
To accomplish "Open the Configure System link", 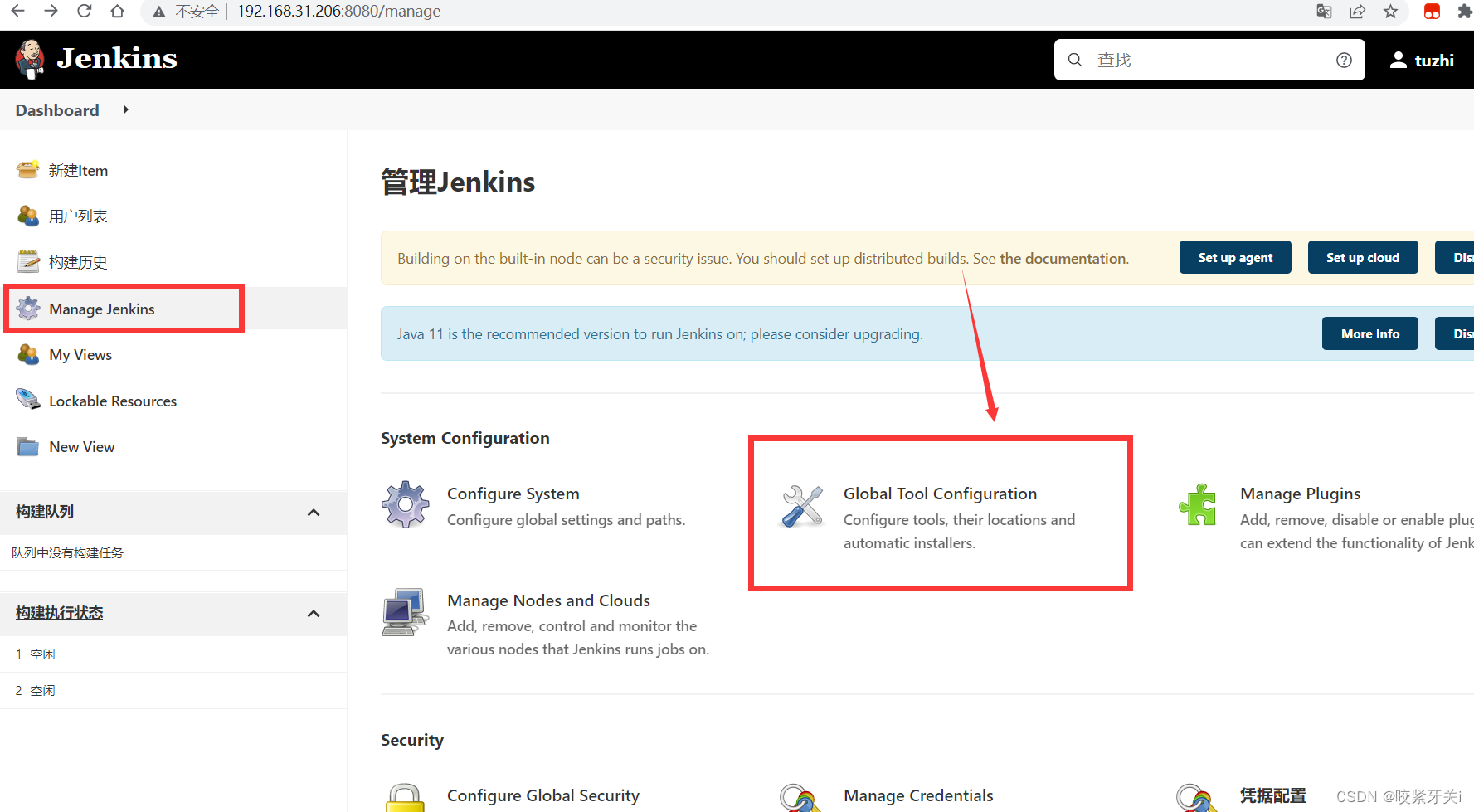I will tap(513, 494).
